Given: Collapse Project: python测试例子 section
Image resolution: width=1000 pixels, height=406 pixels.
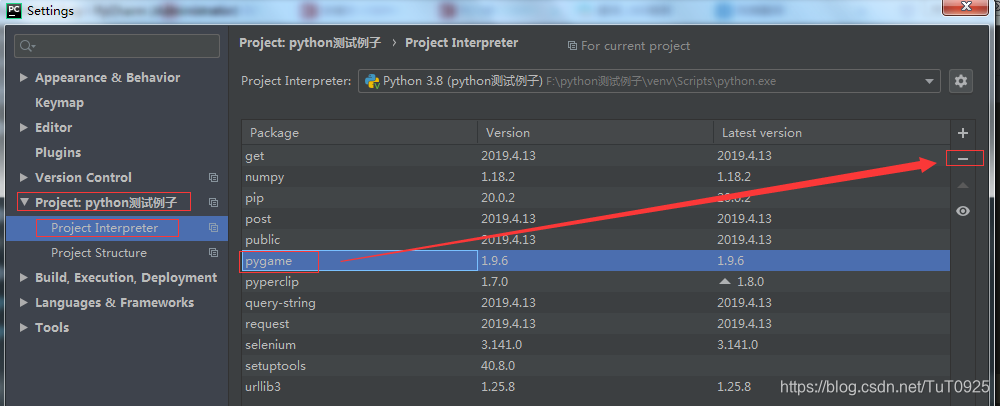Looking at the screenshot, I should coord(24,203).
